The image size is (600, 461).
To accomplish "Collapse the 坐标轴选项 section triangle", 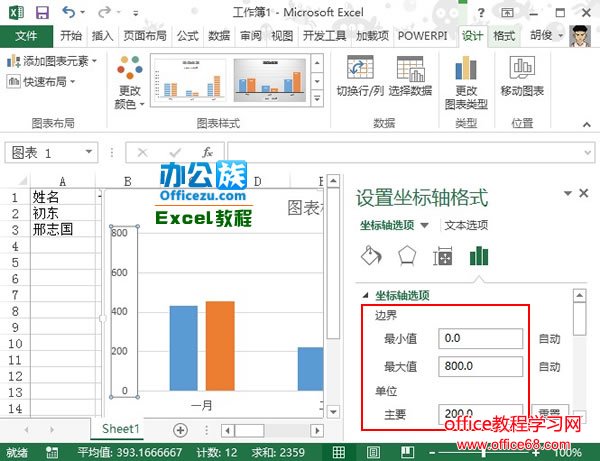I will pos(366,295).
